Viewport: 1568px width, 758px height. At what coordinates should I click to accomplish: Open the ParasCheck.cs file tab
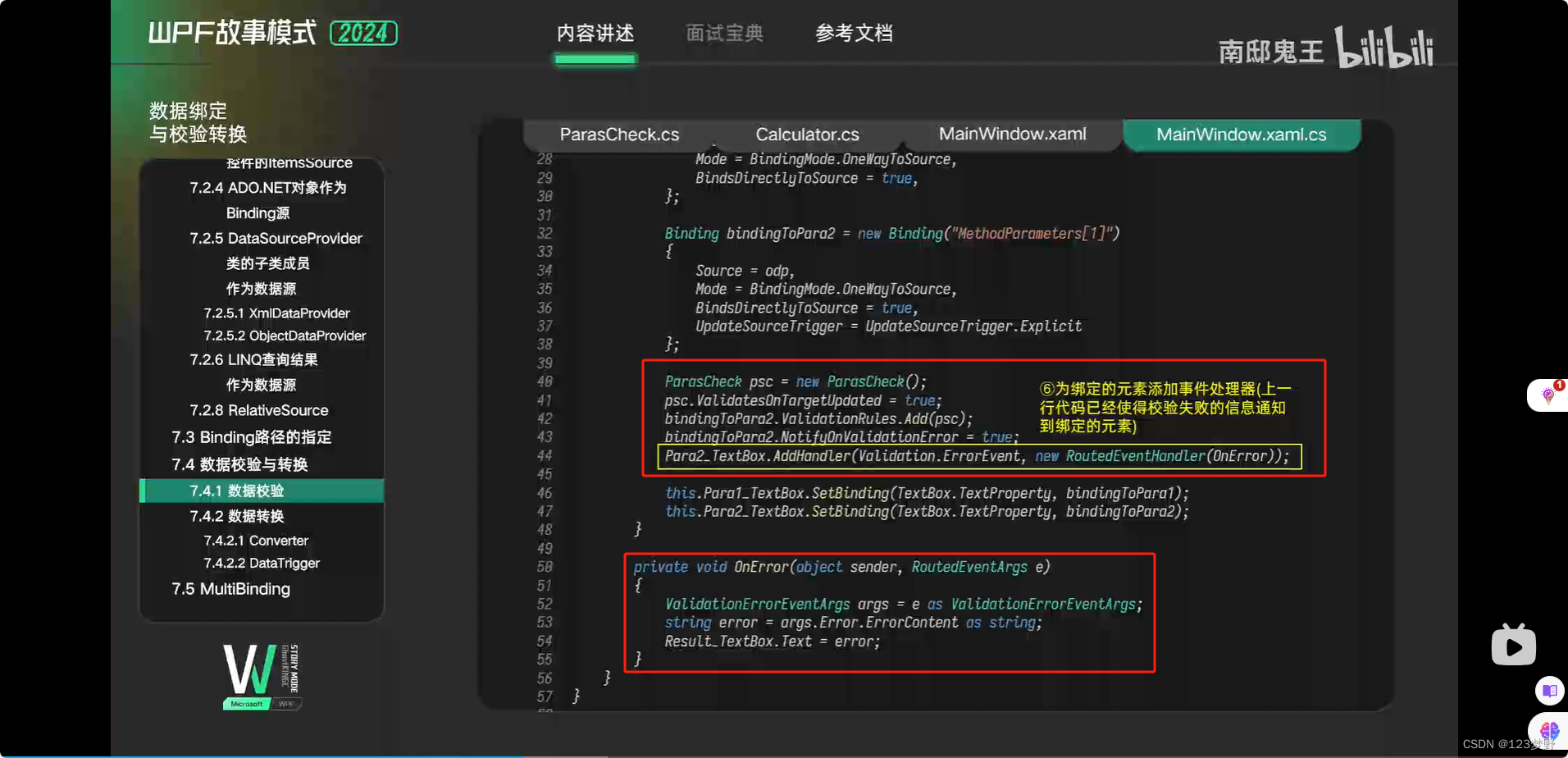tap(619, 135)
